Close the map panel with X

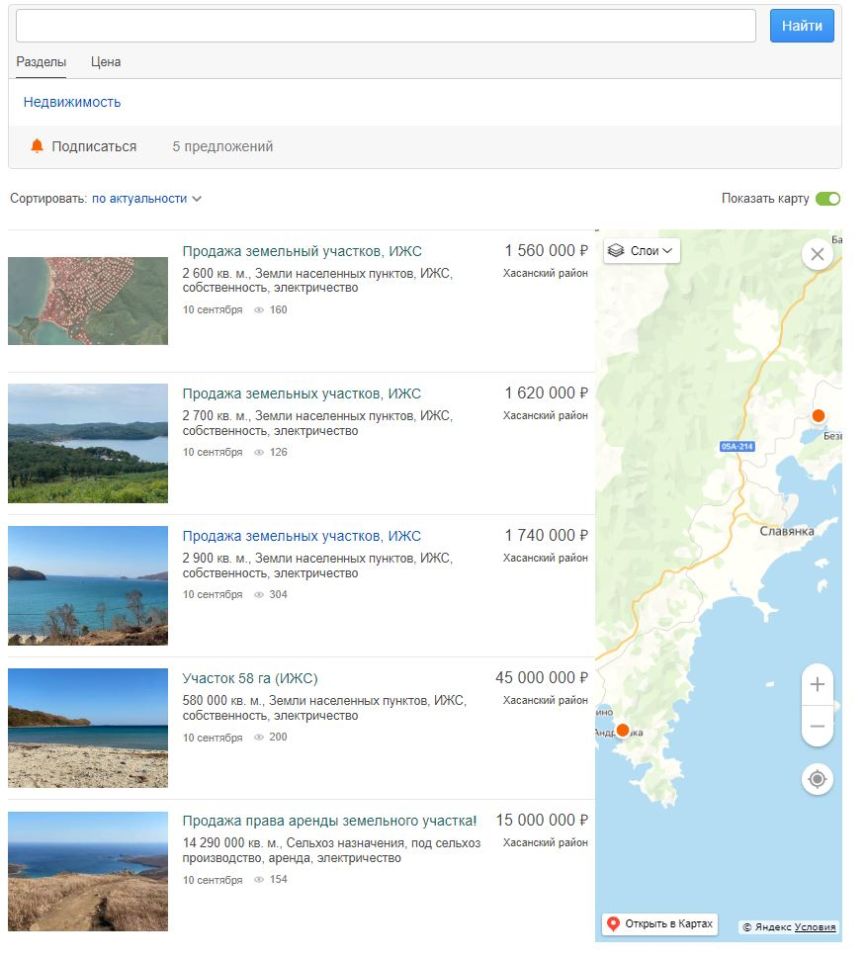tap(817, 254)
